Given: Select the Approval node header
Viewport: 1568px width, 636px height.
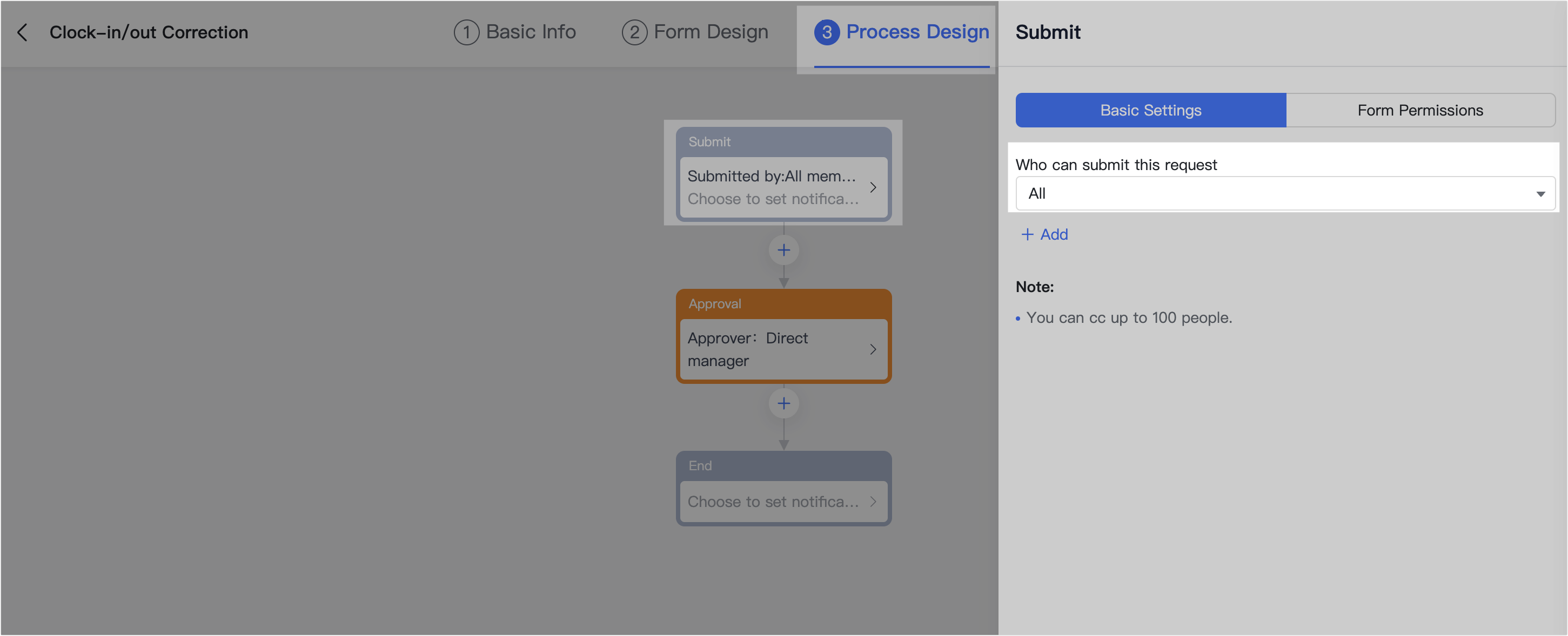Looking at the screenshot, I should tap(783, 303).
